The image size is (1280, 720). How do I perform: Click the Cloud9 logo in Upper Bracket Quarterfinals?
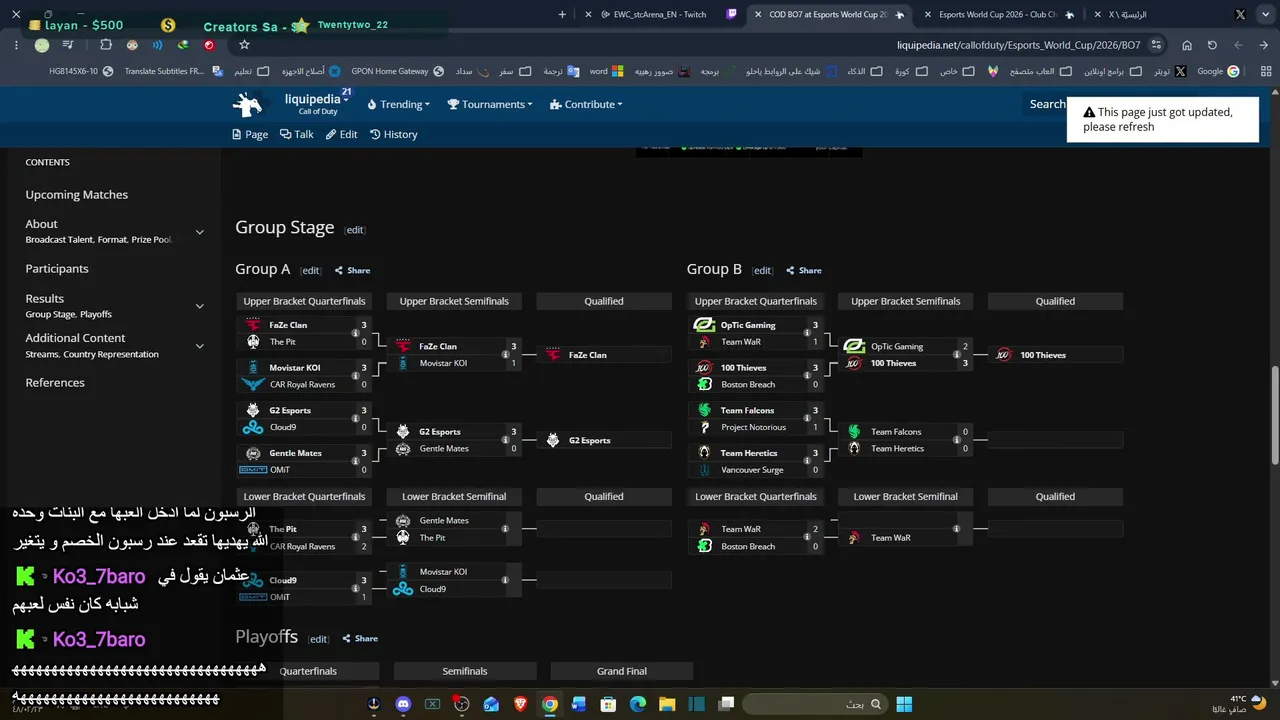point(253,427)
